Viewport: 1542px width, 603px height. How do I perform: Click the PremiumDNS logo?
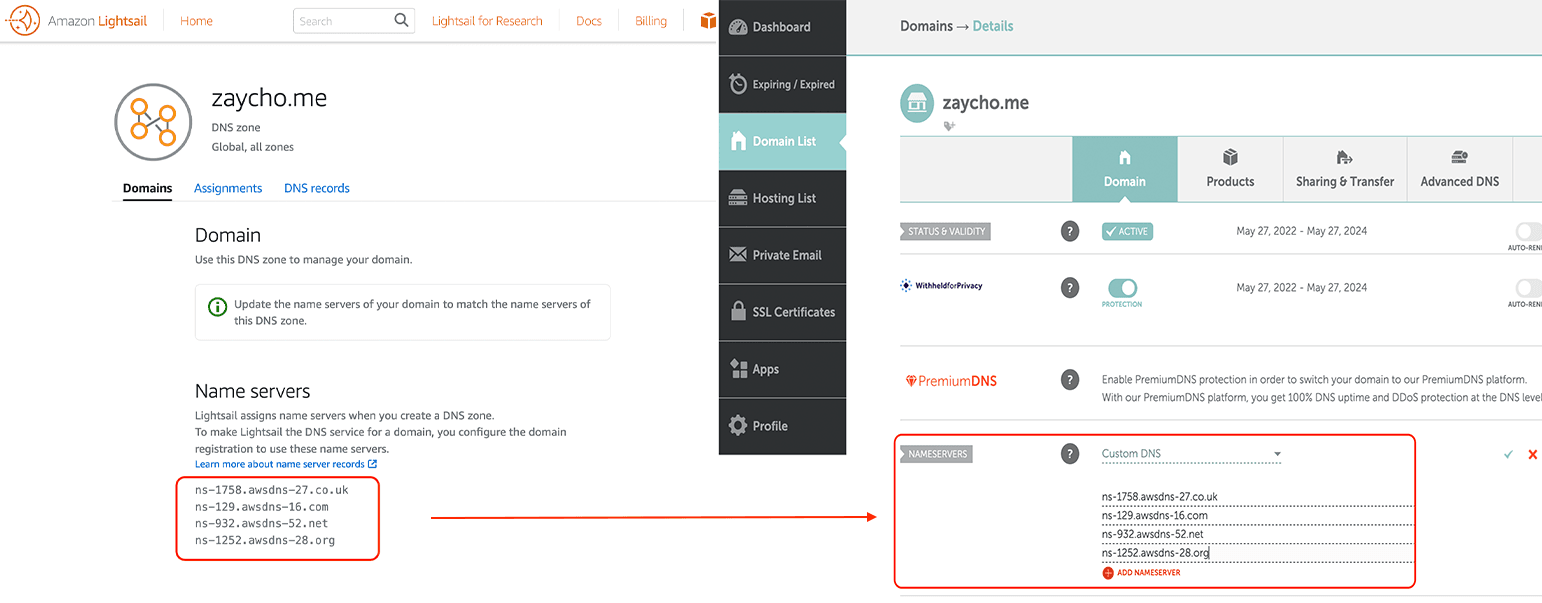(x=950, y=381)
